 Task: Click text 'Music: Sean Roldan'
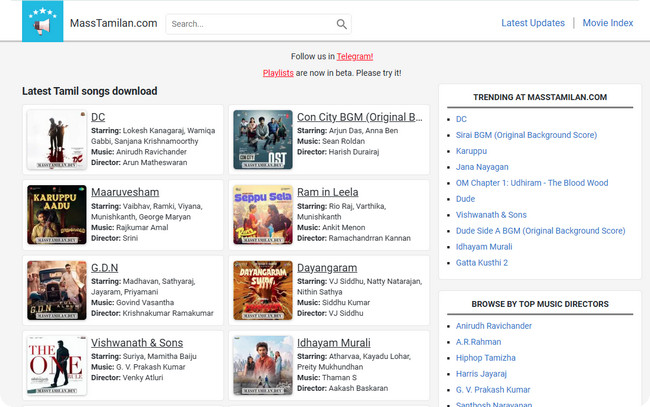pos(331,141)
